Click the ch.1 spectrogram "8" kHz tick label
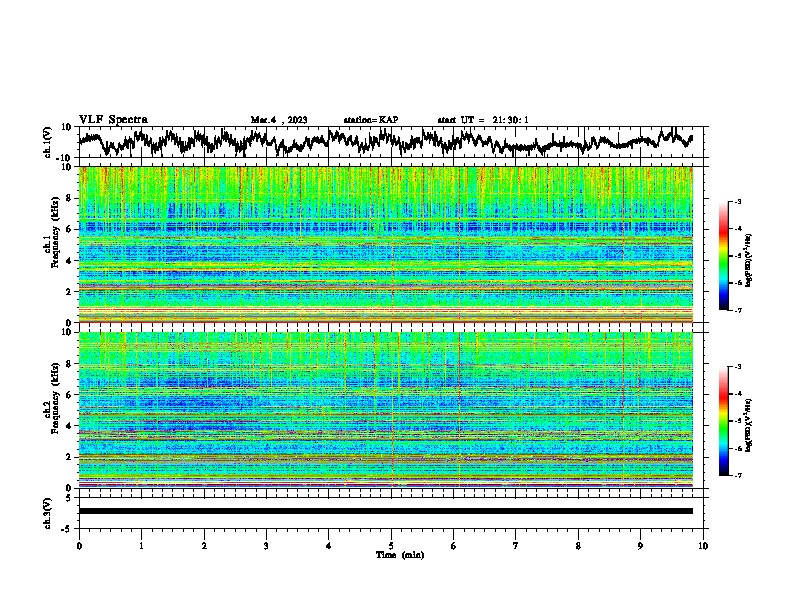This screenshot has width=792, height=612. tap(71, 198)
